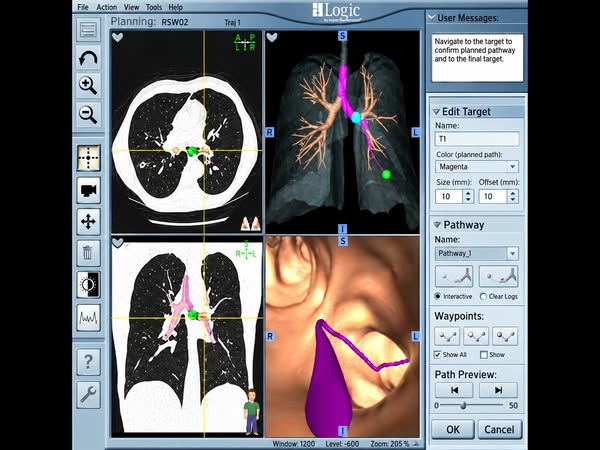Click the Traj 1 label

pos(233,23)
